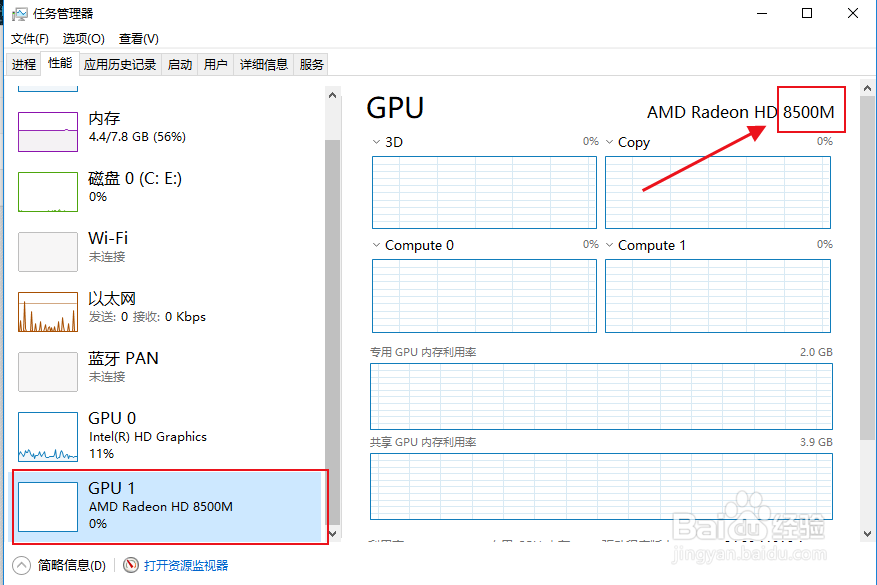Image resolution: width=877 pixels, height=585 pixels.
Task: Close the Task Manager window
Action: point(852,13)
